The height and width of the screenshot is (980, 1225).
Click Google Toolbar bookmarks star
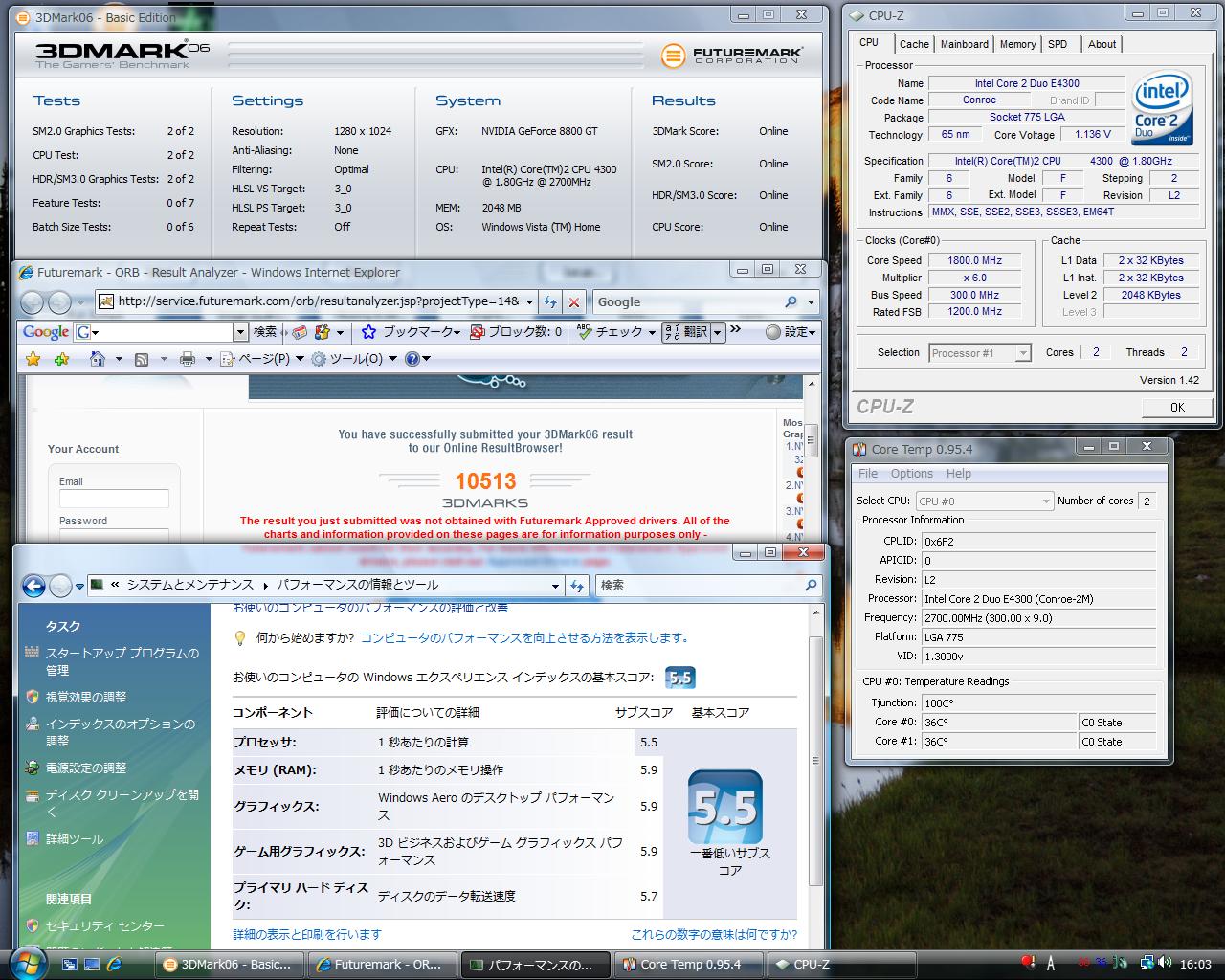(x=368, y=332)
